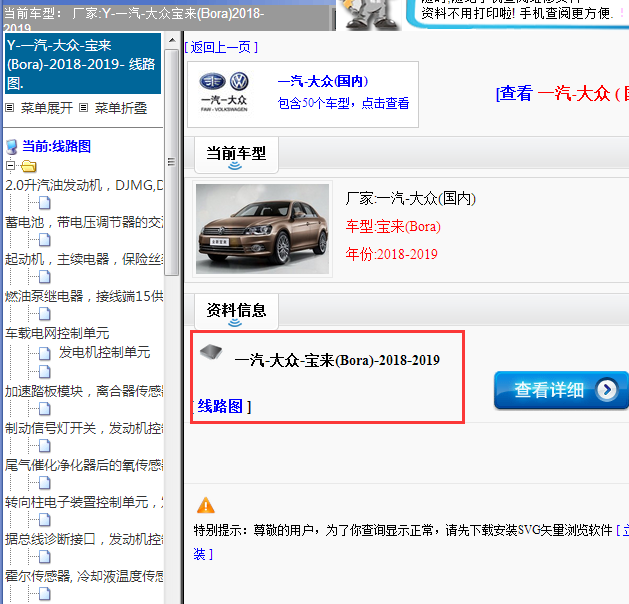Click 菜单折叠 to collapse the menu
The width and height of the screenshot is (629, 604).
pyautogui.click(x=121, y=108)
